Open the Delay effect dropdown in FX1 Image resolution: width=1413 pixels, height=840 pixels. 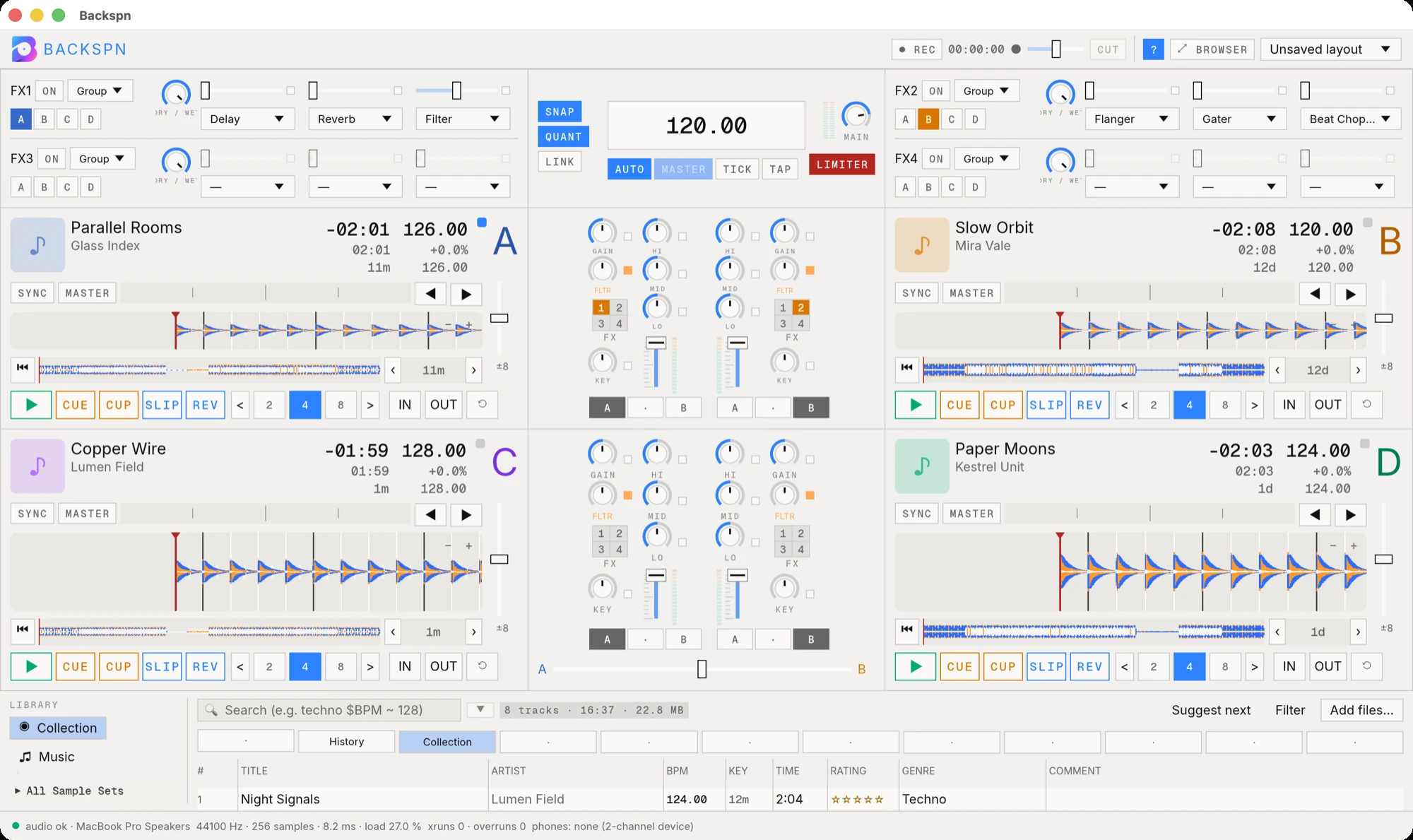pyautogui.click(x=247, y=119)
